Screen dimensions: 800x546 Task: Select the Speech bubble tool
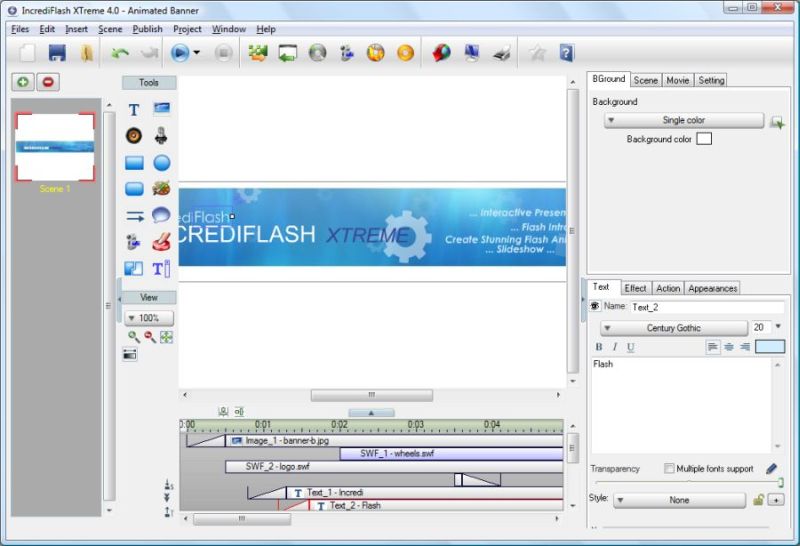(161, 215)
